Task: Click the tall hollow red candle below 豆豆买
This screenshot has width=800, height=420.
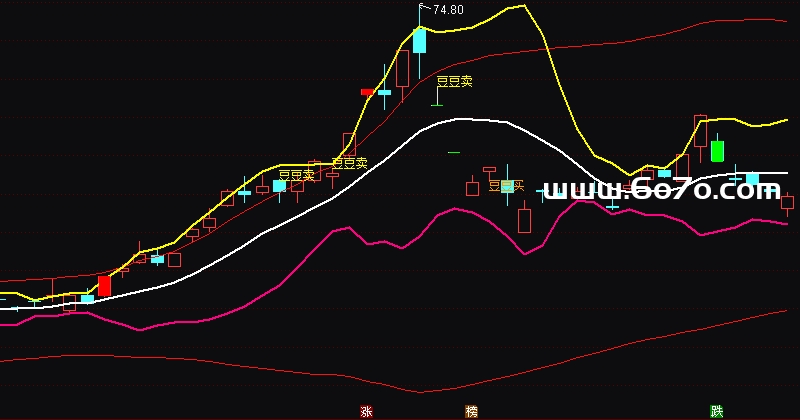Action: (x=524, y=217)
